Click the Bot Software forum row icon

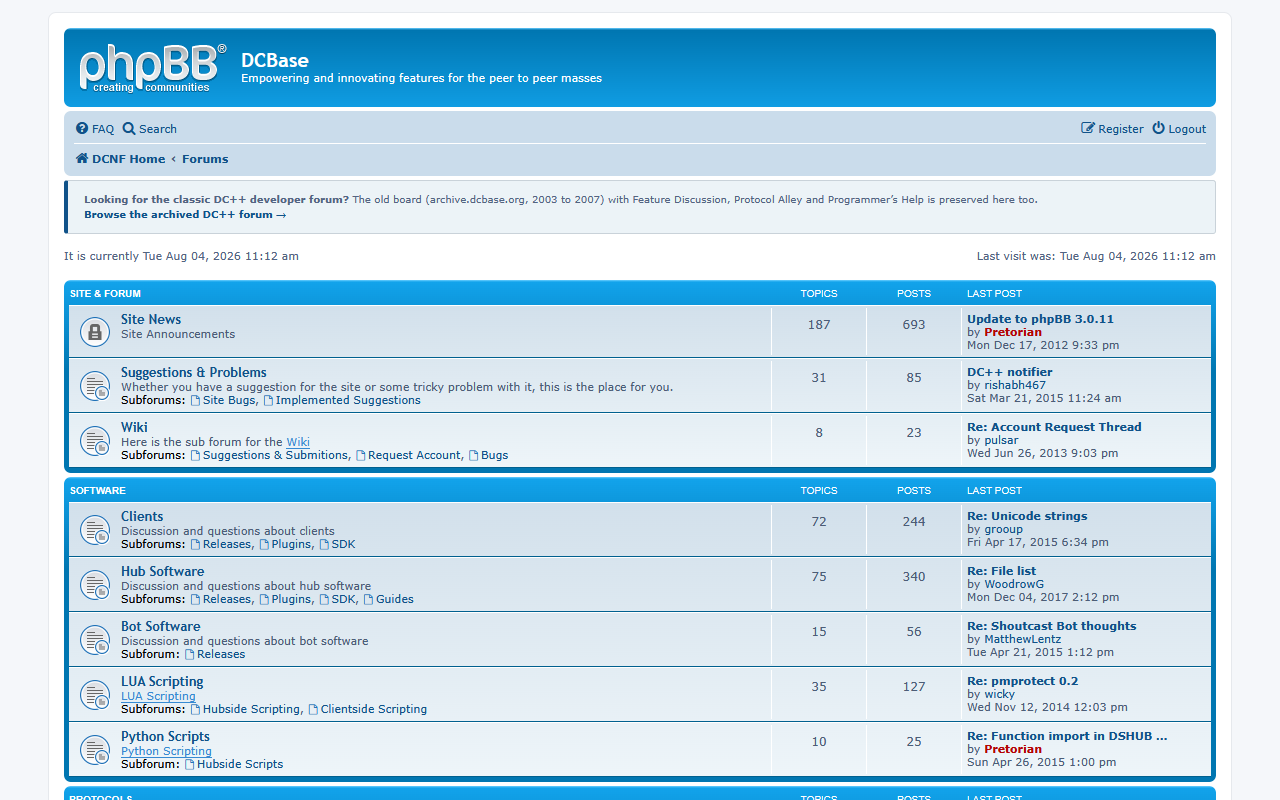pos(95,639)
